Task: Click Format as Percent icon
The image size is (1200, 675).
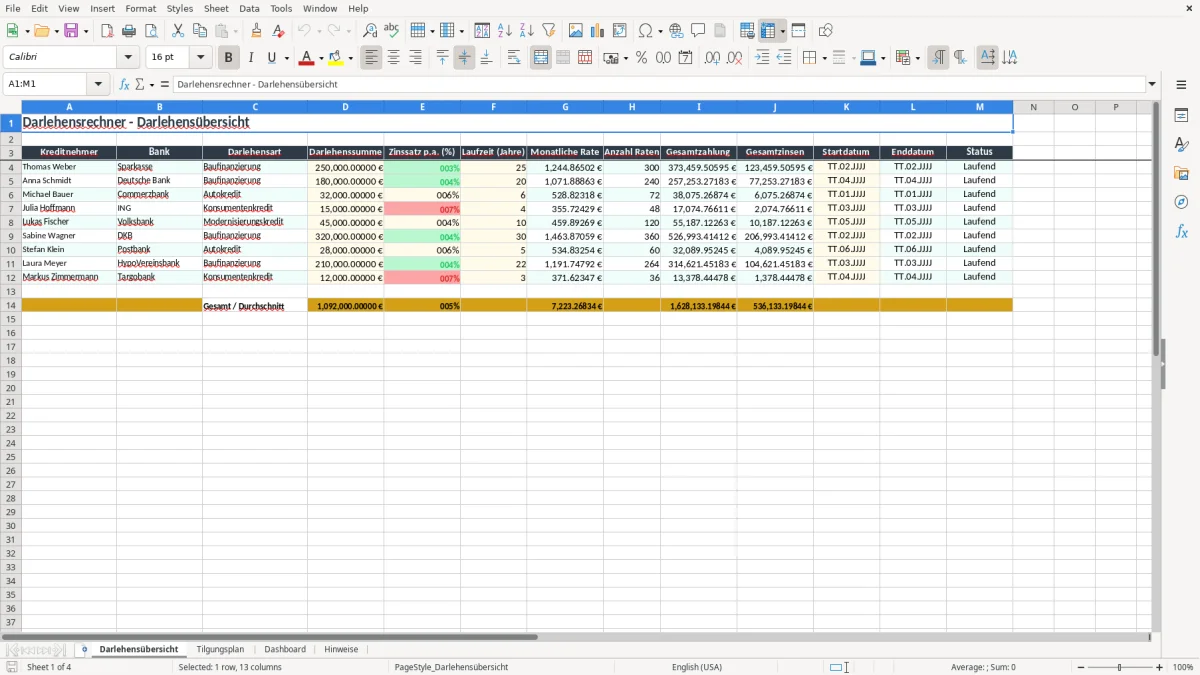Action: tap(641, 58)
